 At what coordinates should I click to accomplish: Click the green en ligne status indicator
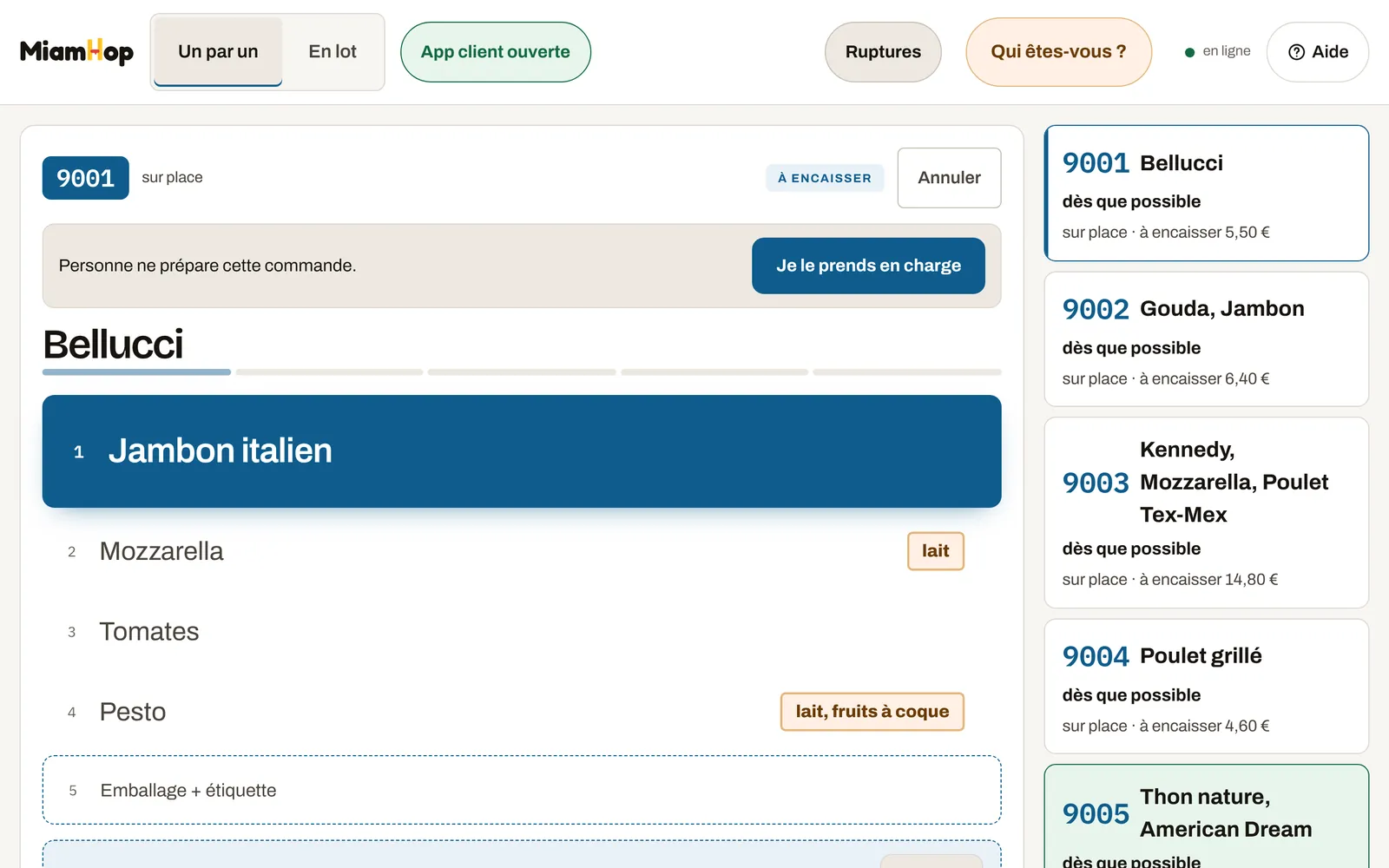pos(1218,51)
